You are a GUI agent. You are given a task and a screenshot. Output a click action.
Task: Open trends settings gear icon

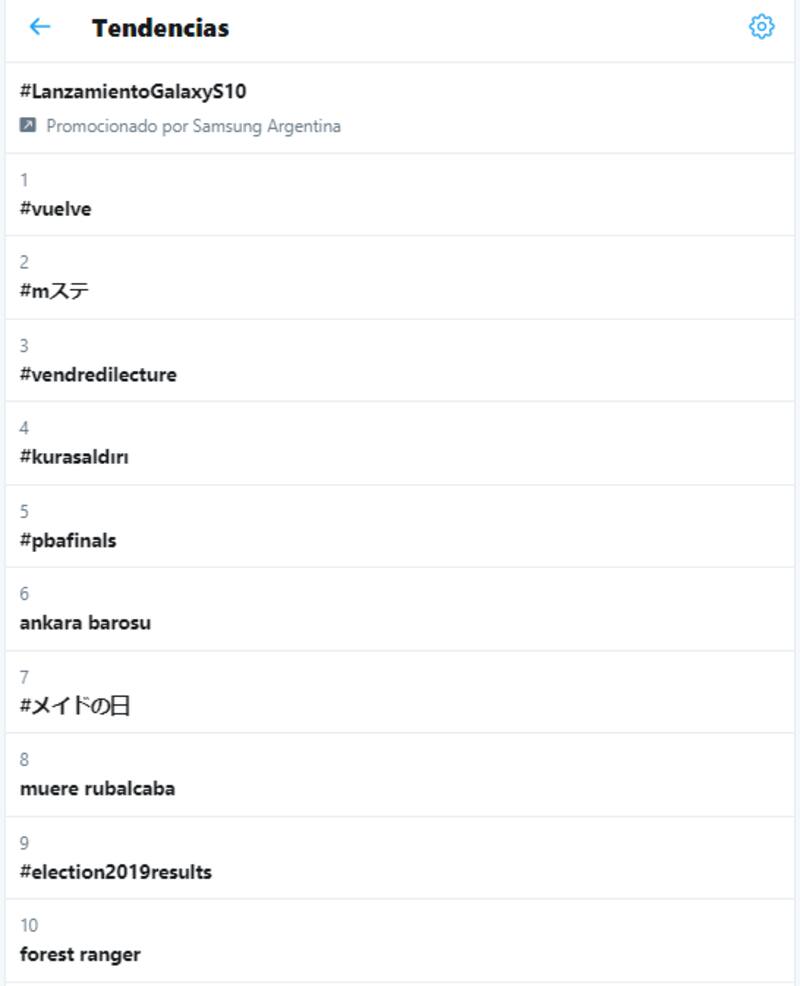click(x=761, y=27)
